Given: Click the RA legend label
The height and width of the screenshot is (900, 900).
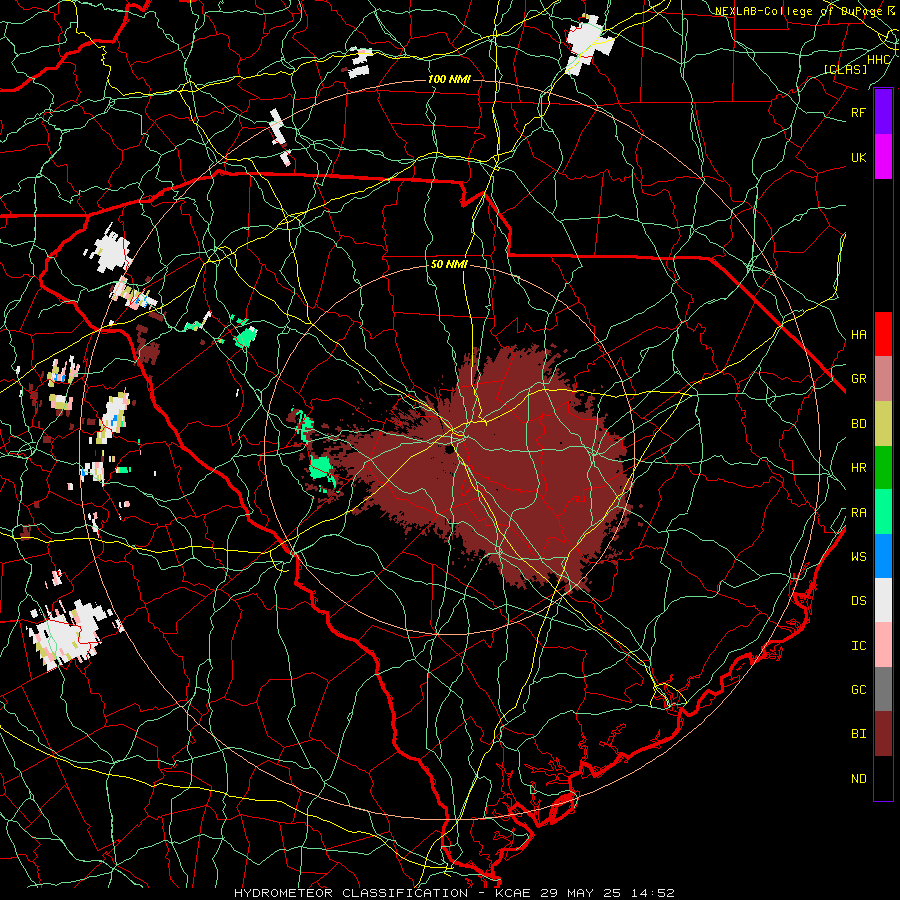Looking at the screenshot, I should point(858,512).
